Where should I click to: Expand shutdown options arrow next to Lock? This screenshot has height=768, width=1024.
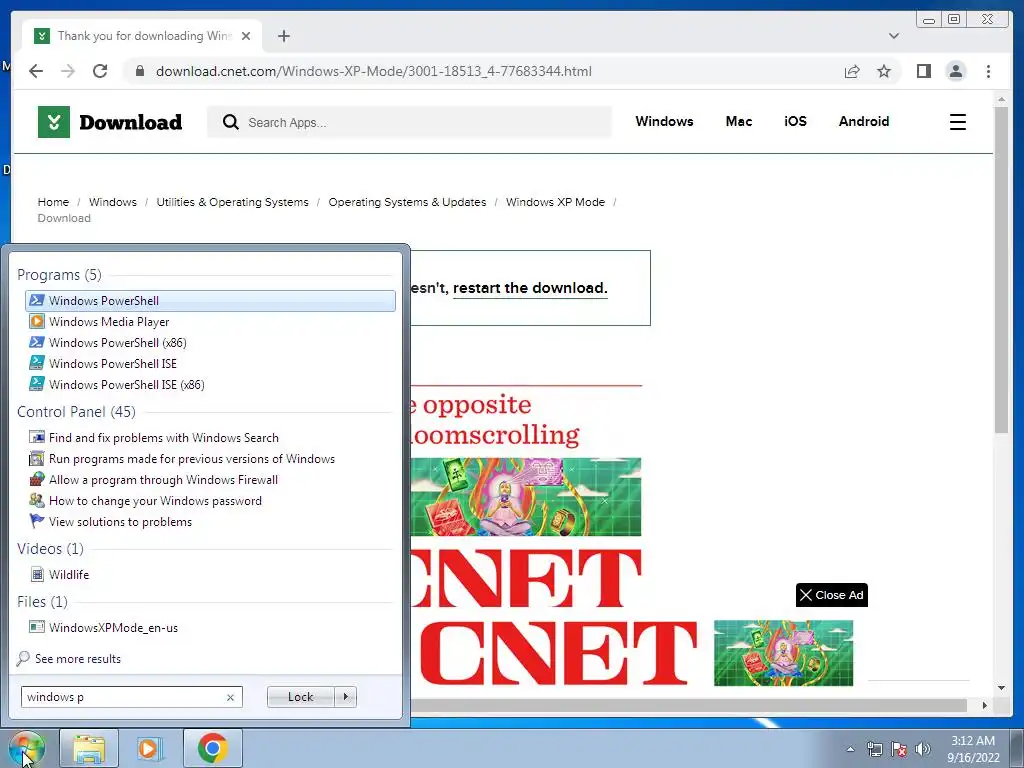point(345,697)
